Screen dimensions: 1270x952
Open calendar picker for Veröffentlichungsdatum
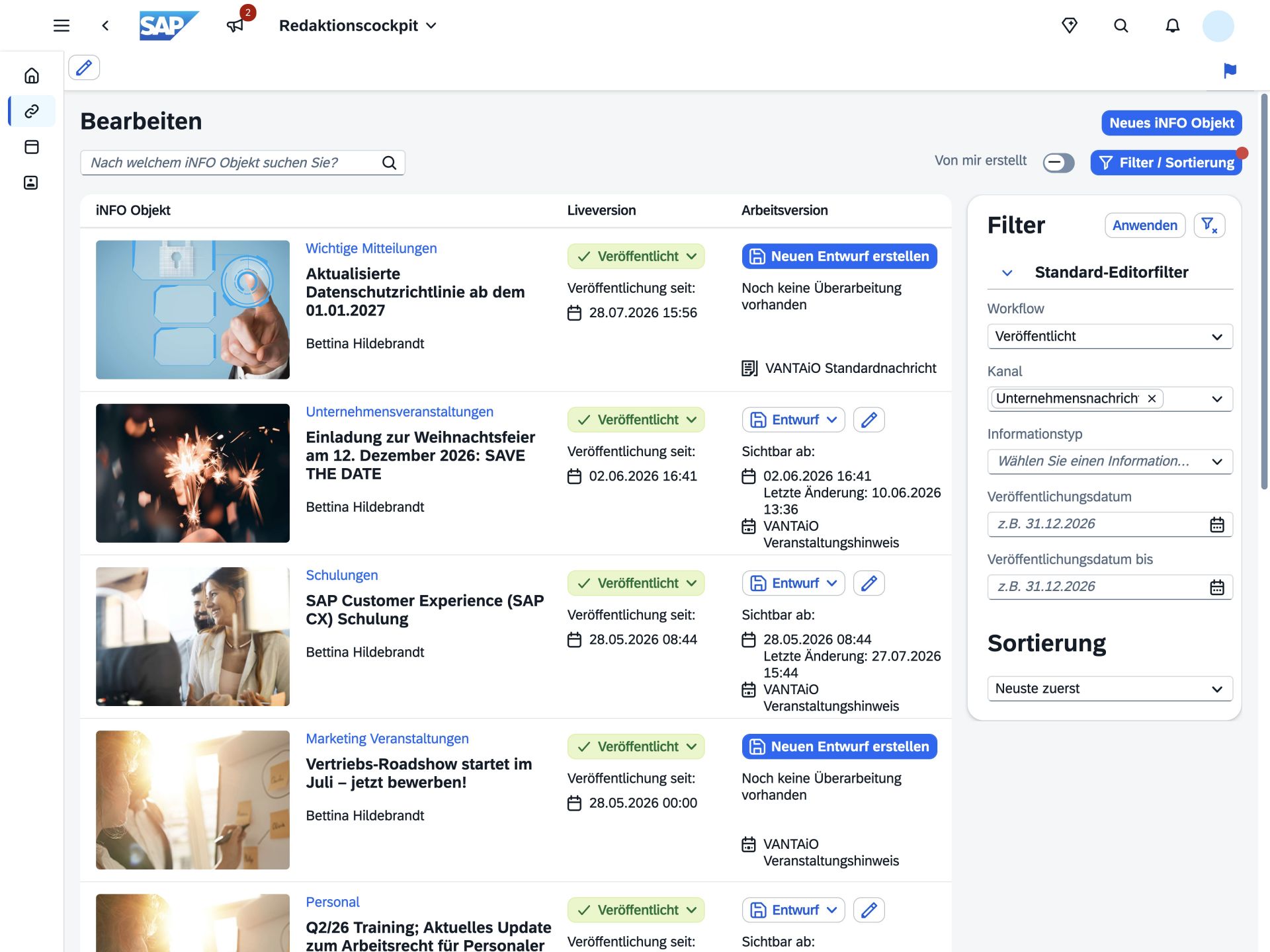[x=1217, y=524]
